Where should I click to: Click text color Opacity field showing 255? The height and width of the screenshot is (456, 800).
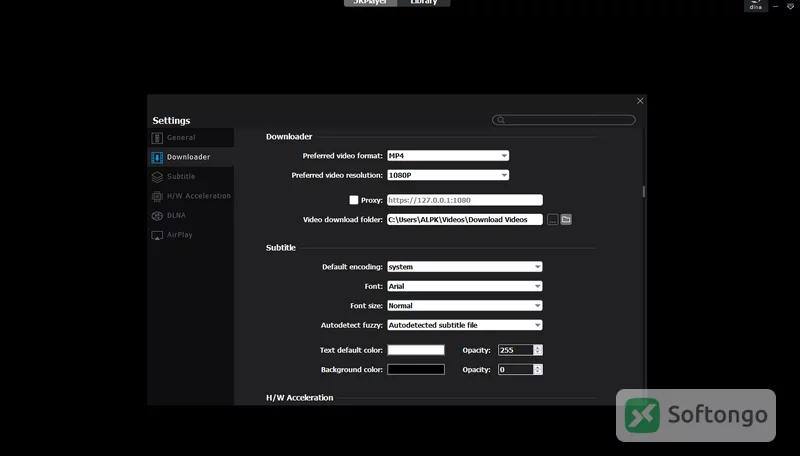coord(515,350)
